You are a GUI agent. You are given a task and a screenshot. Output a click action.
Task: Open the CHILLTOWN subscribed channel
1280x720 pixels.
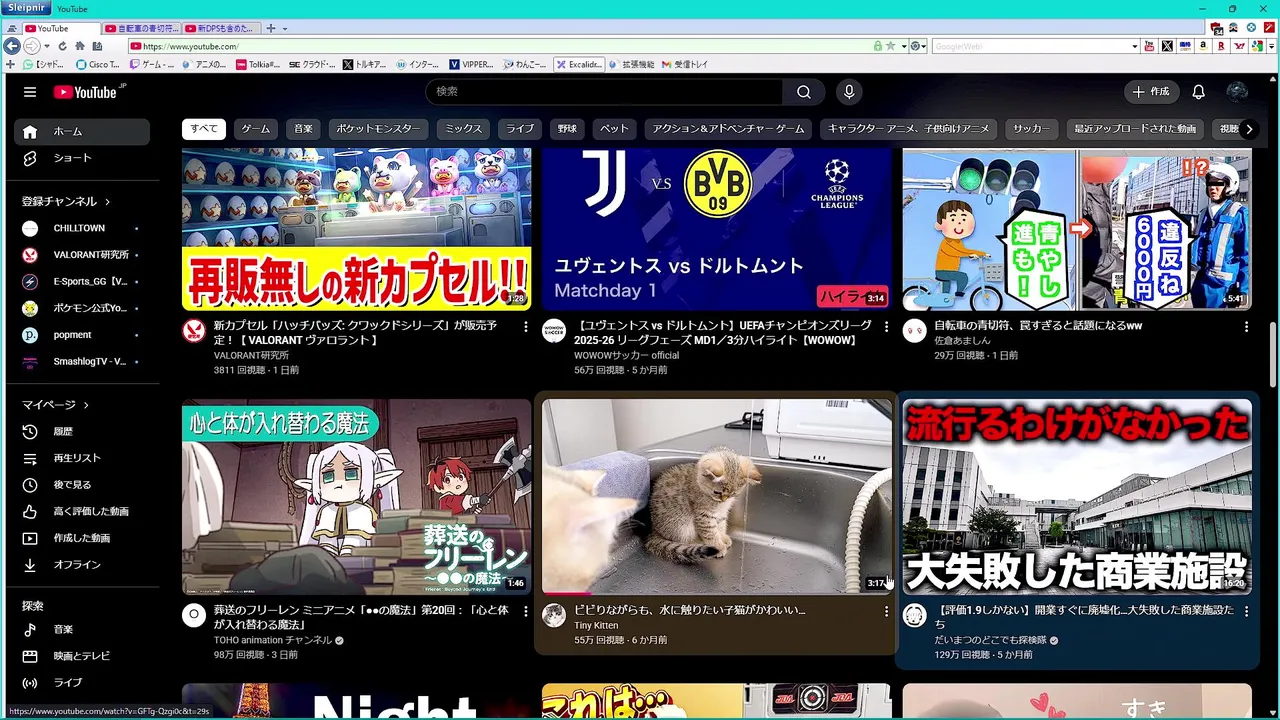82,228
